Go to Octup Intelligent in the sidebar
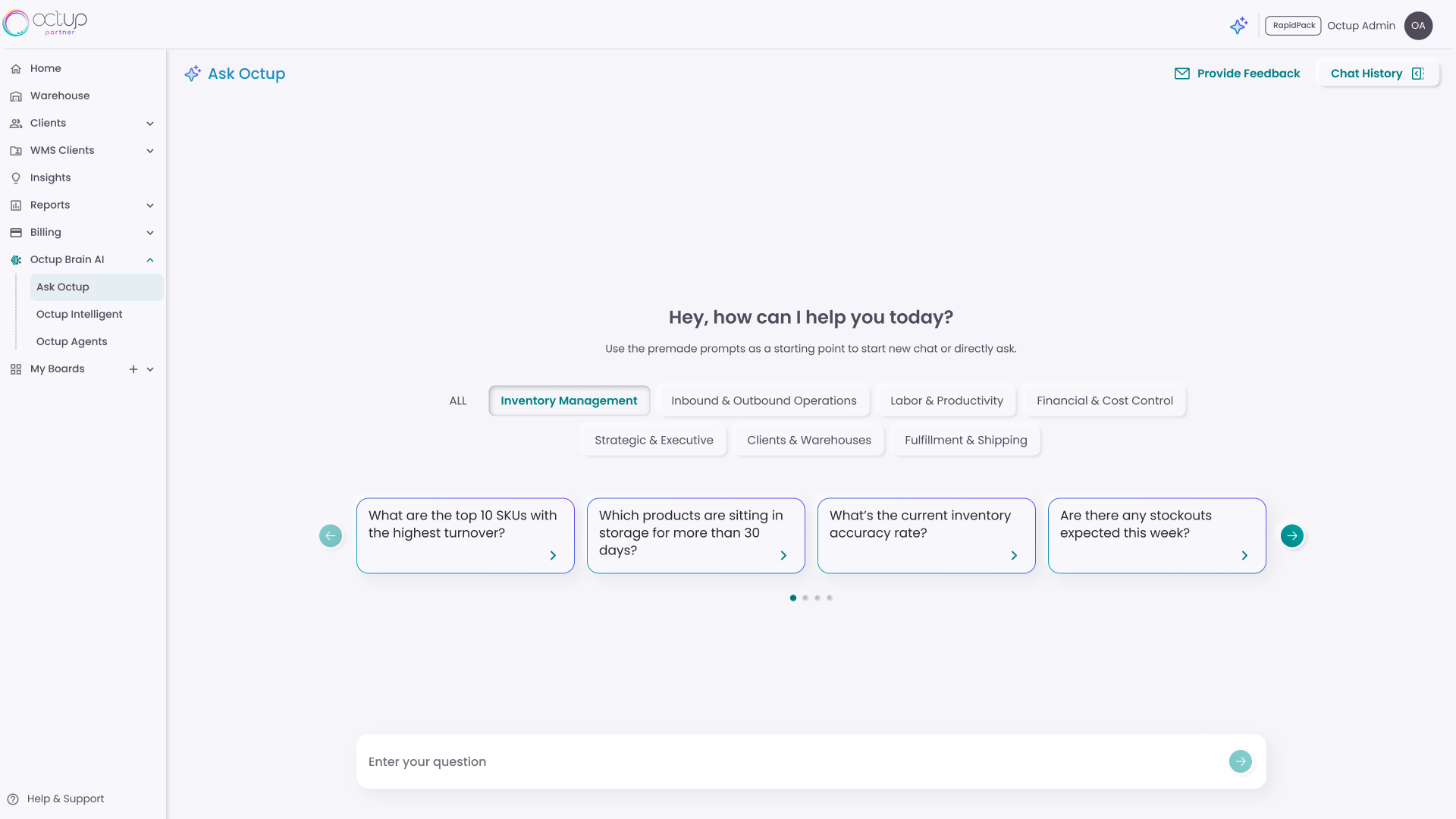 point(79,314)
